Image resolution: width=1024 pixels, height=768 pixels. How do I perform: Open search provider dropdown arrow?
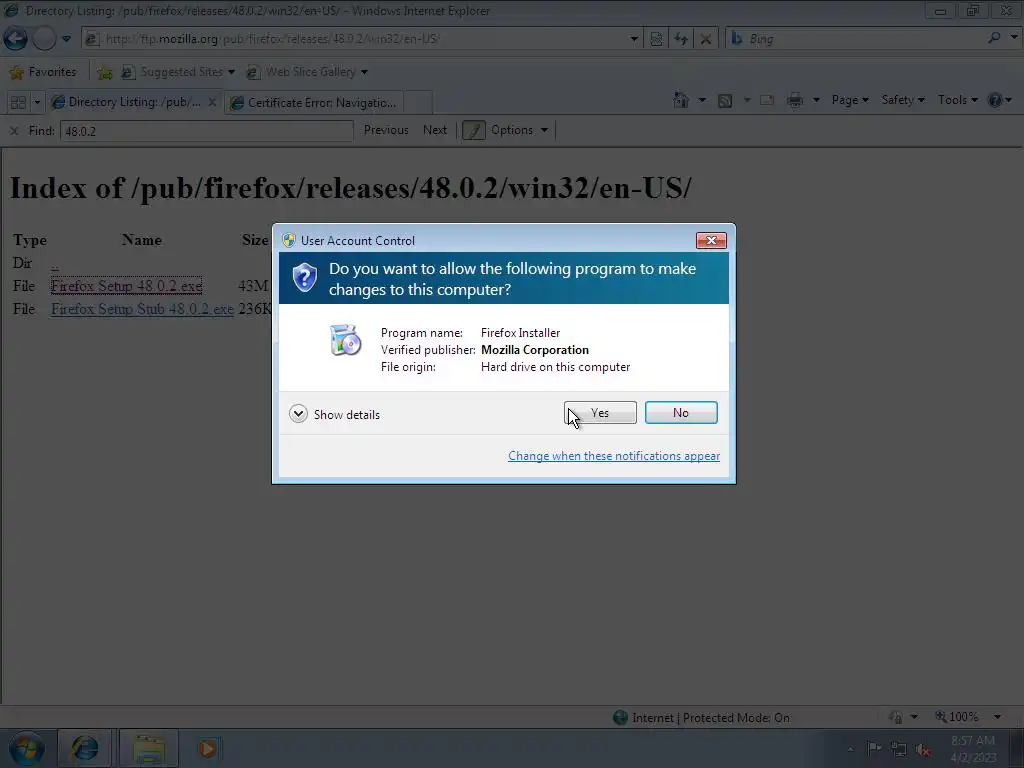point(1014,38)
